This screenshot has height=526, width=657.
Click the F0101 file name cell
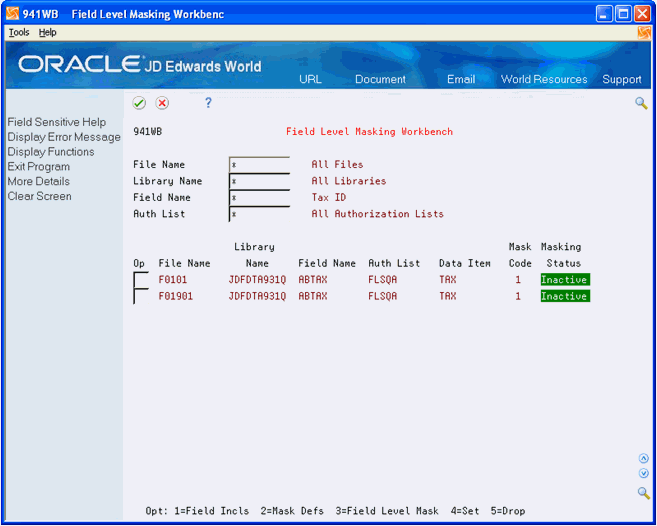[173, 280]
